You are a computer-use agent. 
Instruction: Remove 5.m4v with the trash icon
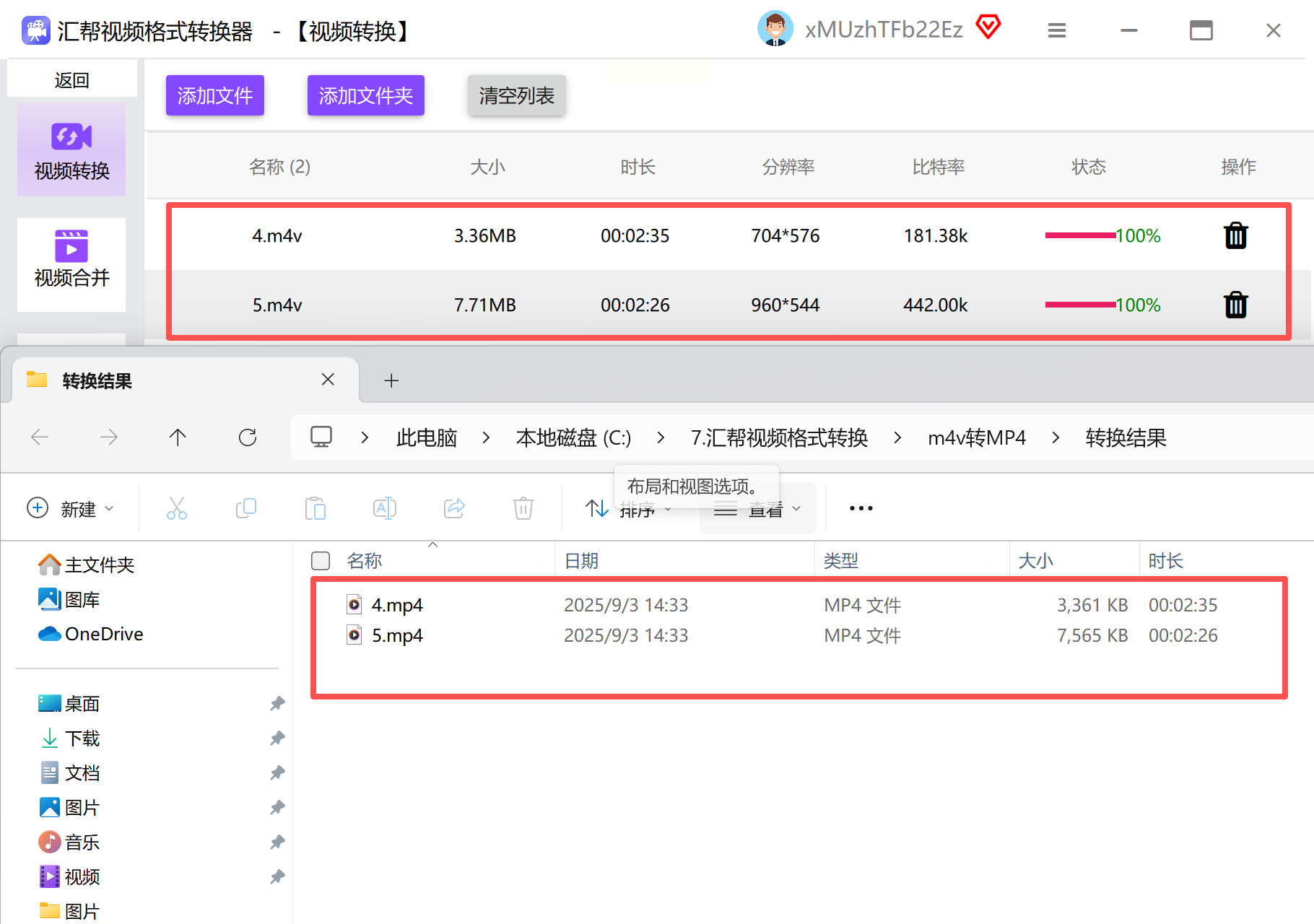1235,305
